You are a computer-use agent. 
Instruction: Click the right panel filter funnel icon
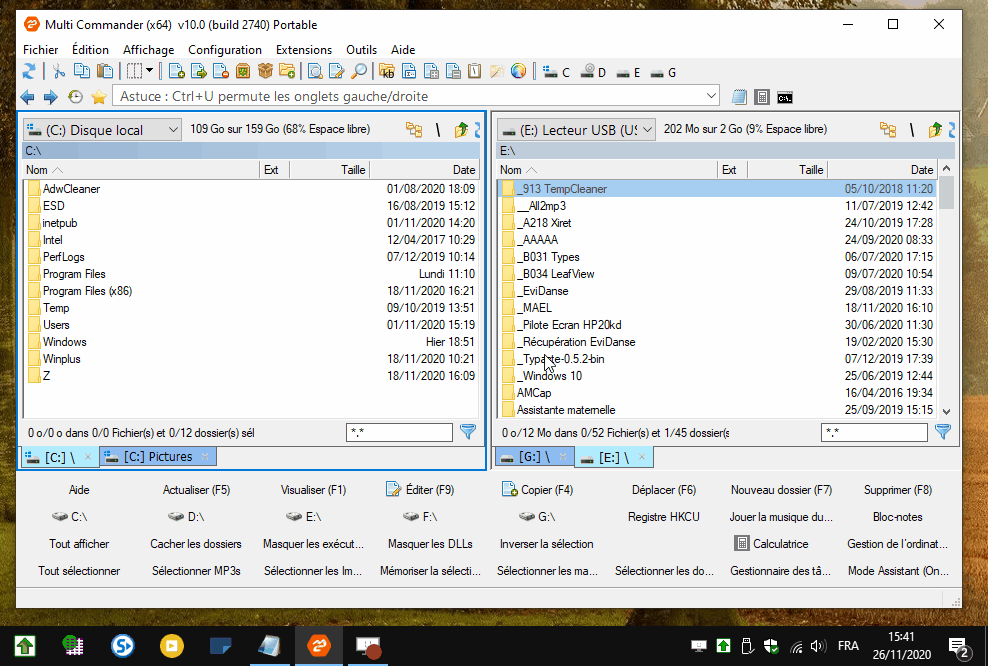943,432
